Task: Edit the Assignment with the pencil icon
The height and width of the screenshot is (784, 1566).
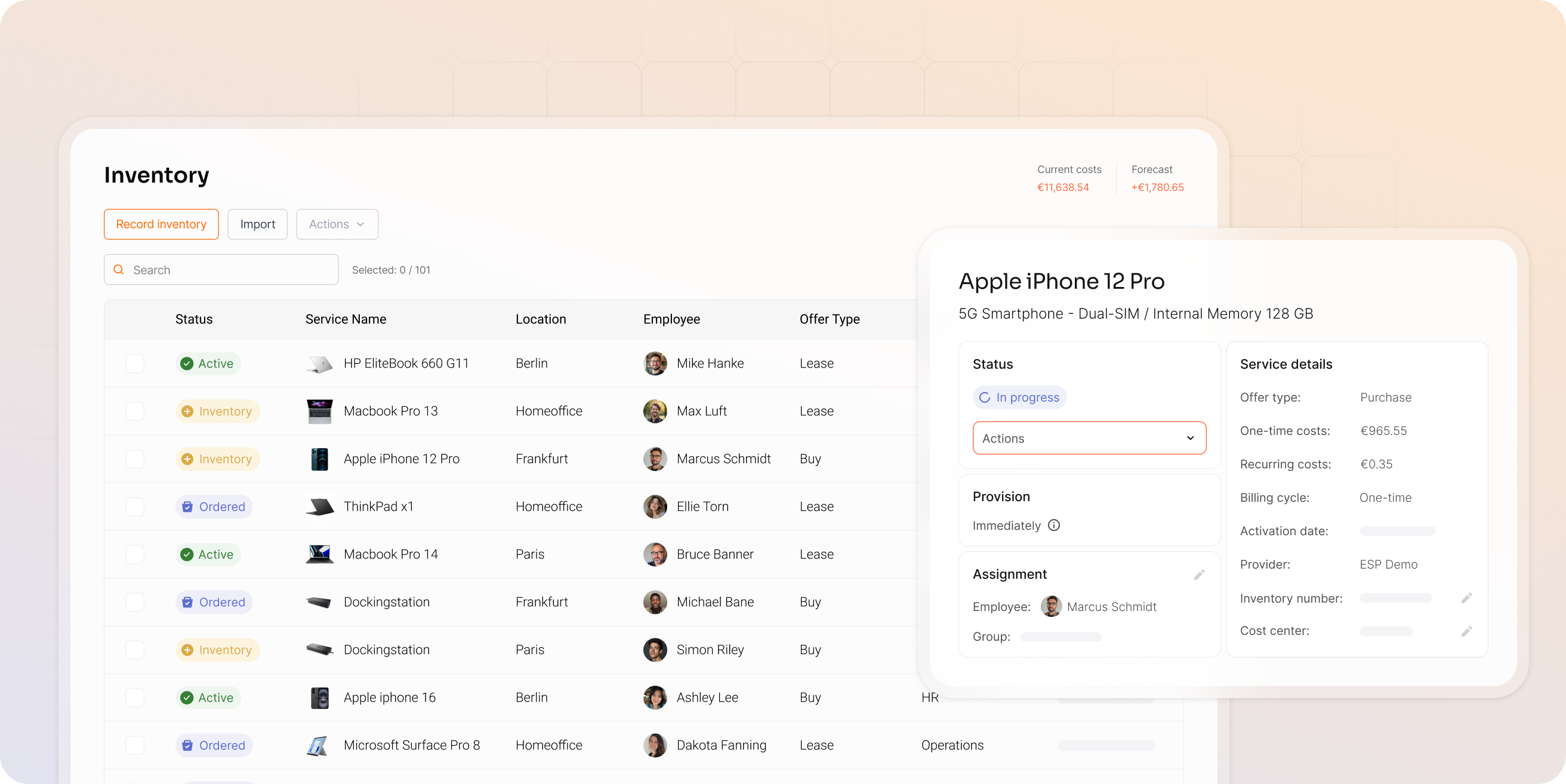Action: click(1199, 575)
